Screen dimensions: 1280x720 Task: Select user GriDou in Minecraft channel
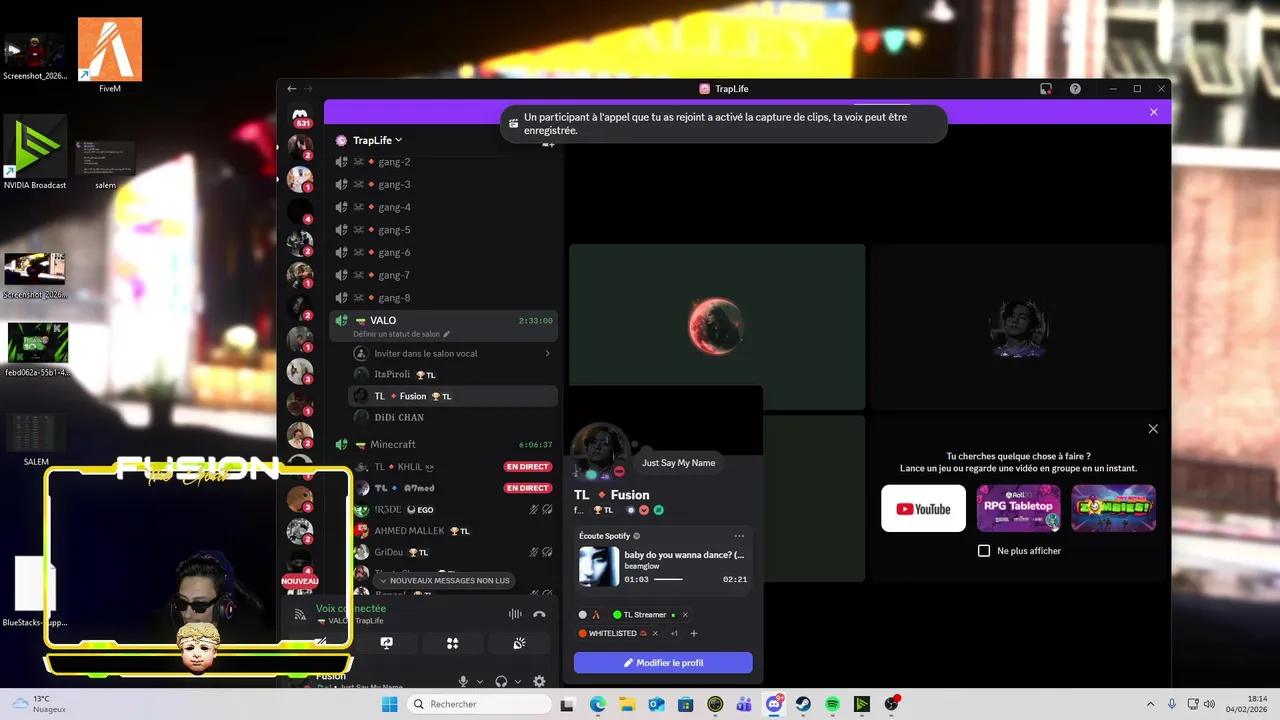click(452, 552)
